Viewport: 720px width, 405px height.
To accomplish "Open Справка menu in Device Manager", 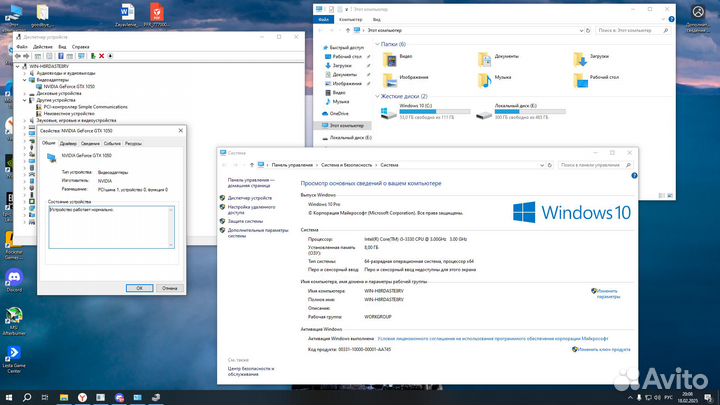I will pyautogui.click(x=80, y=47).
